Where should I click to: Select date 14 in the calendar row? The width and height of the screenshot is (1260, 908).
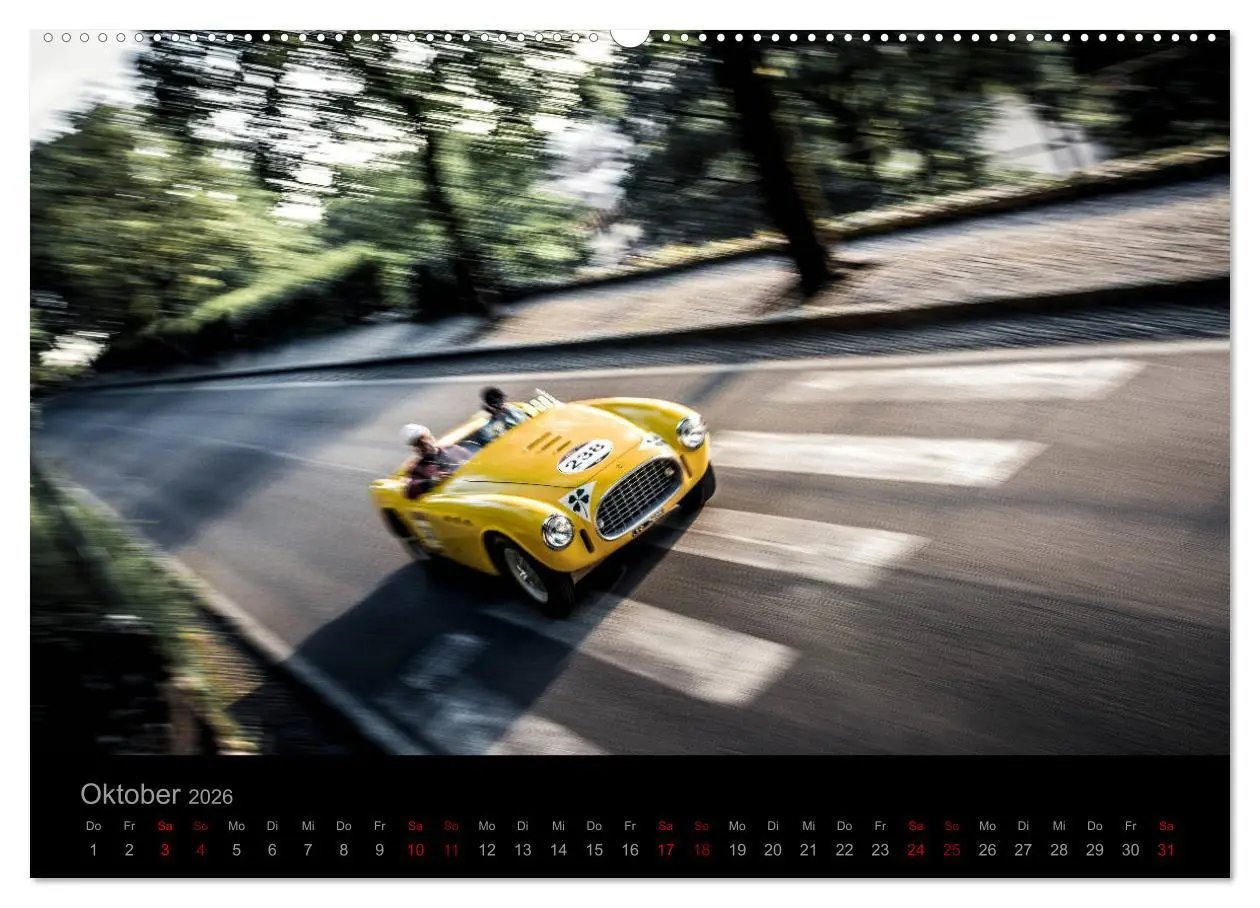[x=558, y=850]
